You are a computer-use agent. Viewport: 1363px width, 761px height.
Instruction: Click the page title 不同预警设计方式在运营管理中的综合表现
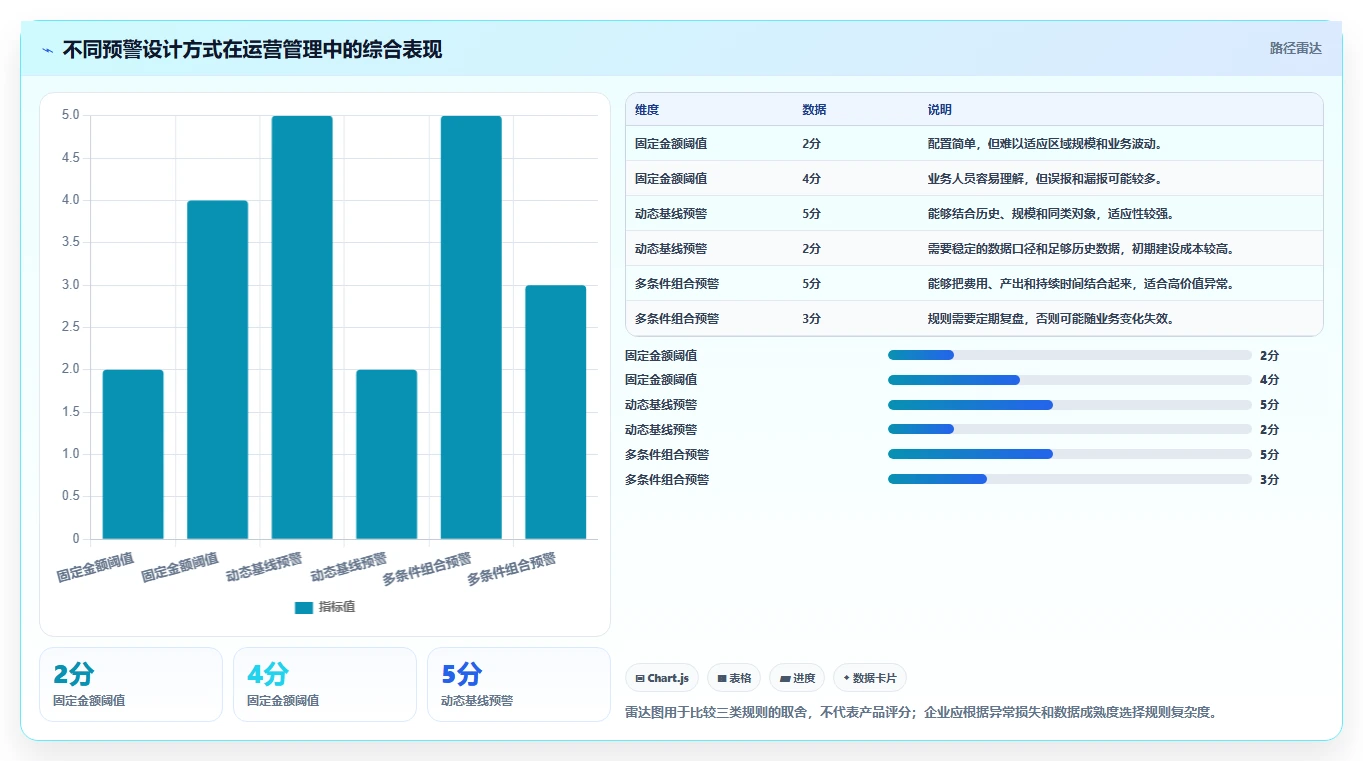pyautogui.click(x=252, y=50)
